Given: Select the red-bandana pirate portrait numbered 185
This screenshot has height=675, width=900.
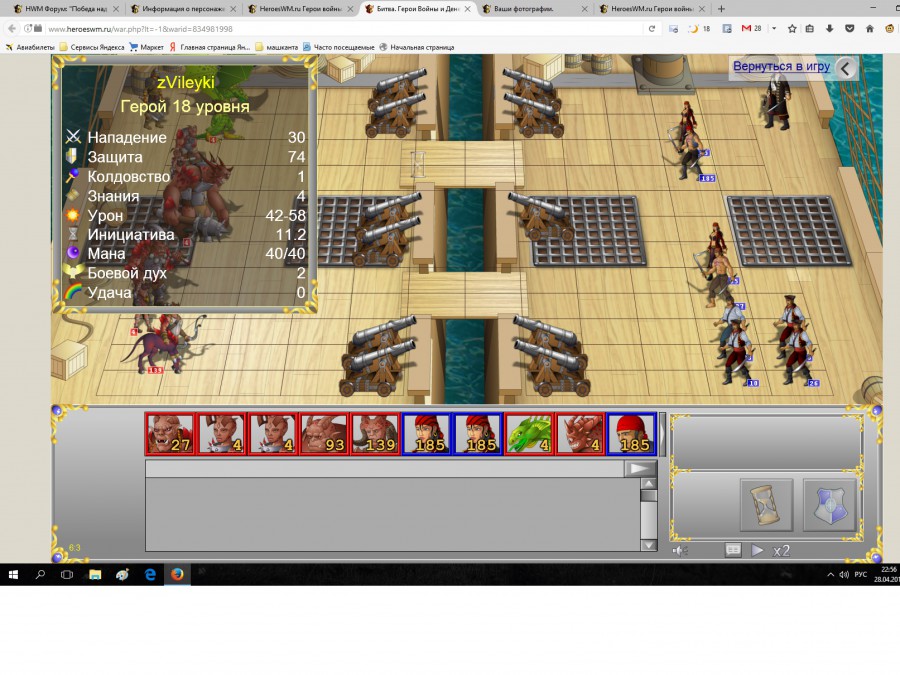Looking at the screenshot, I should pos(631,434).
